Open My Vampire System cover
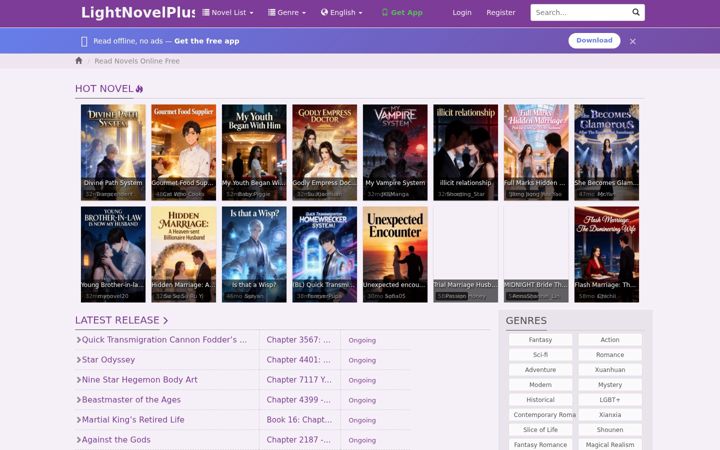720x450 pixels. pos(395,152)
